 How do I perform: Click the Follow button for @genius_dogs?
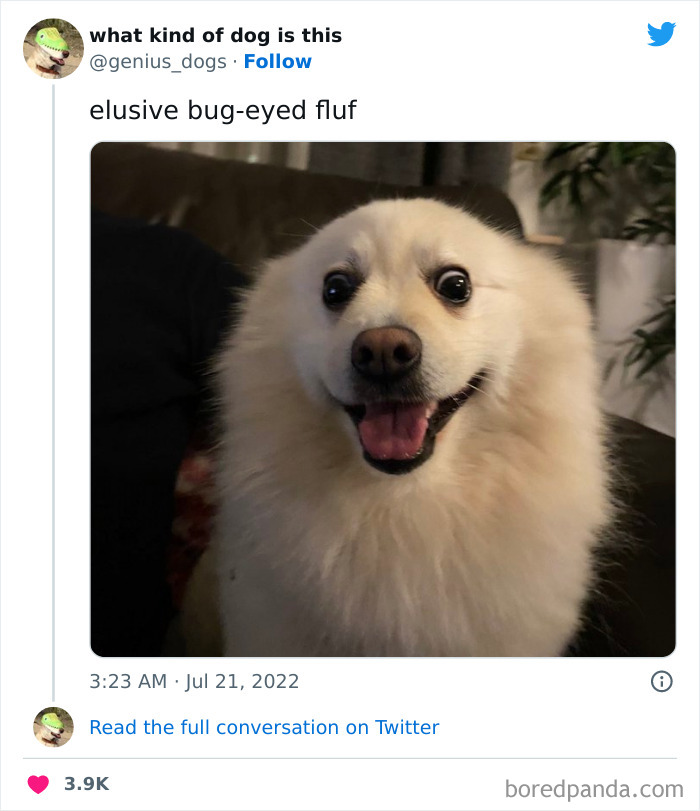[279, 61]
